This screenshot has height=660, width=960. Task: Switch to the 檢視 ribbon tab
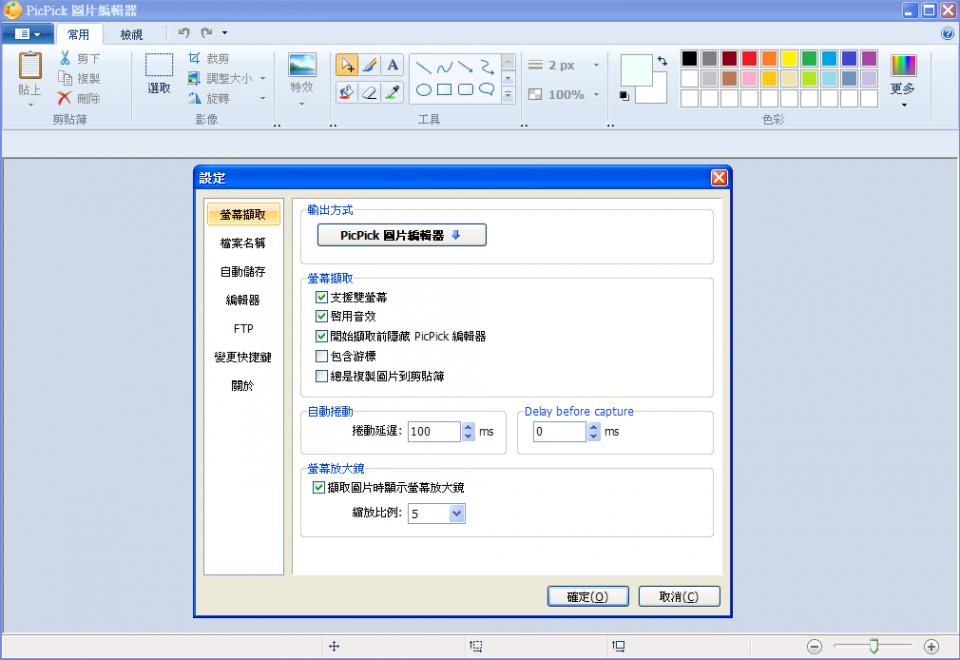point(132,35)
